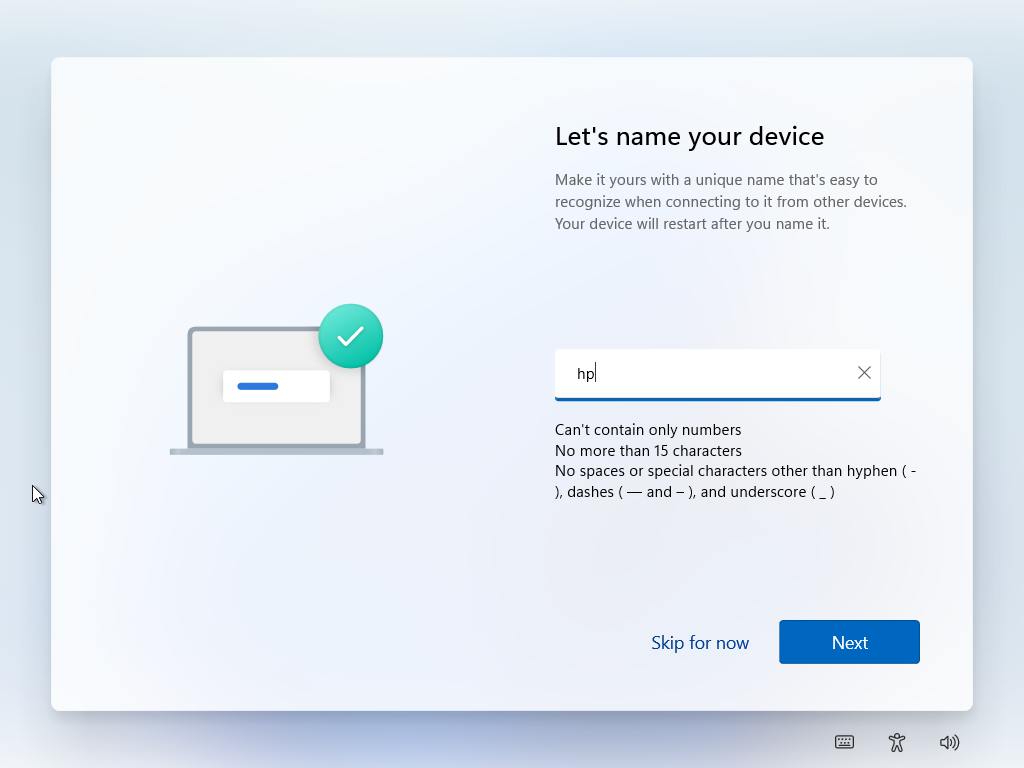Click the "Let's name your device" heading
The height and width of the screenshot is (768, 1024).
click(x=689, y=136)
